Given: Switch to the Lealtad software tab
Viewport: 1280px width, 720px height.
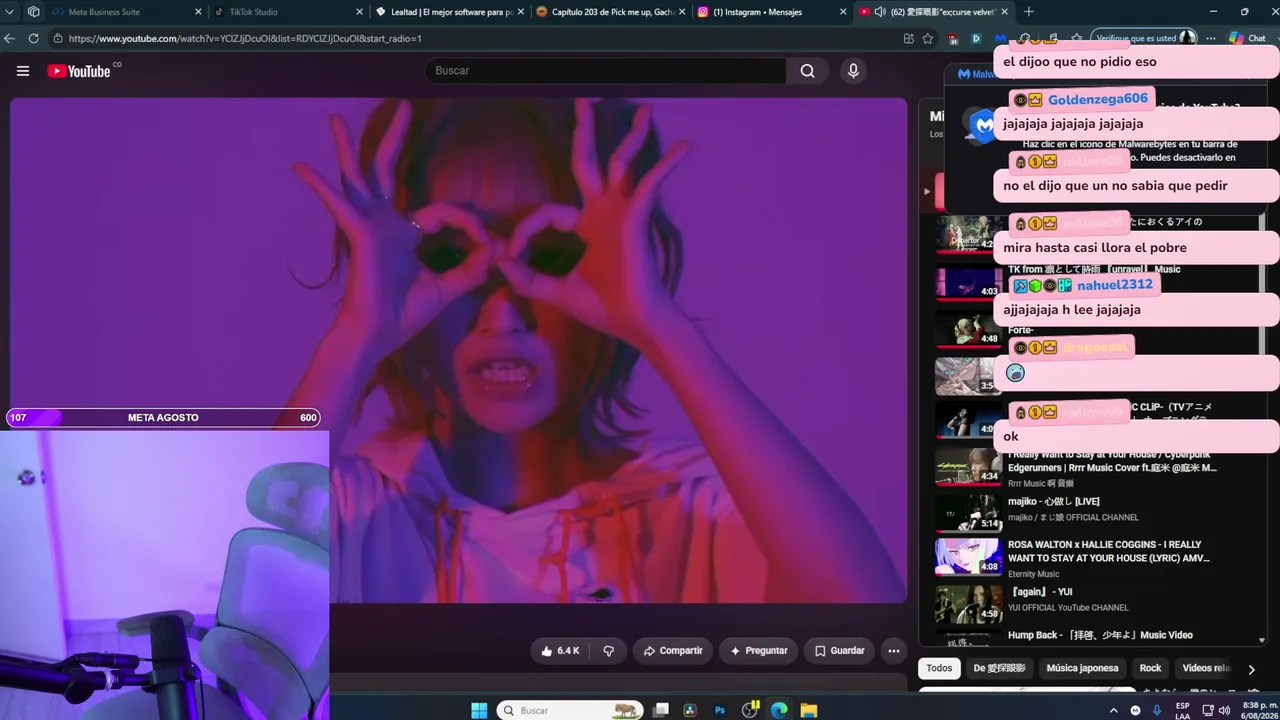Looking at the screenshot, I should [452, 12].
